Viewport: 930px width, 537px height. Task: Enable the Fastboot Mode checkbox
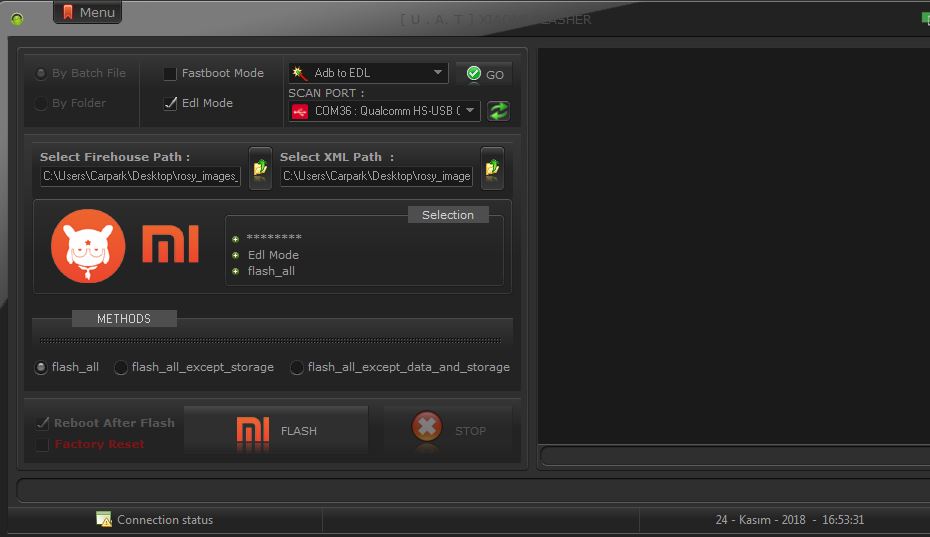pos(170,74)
